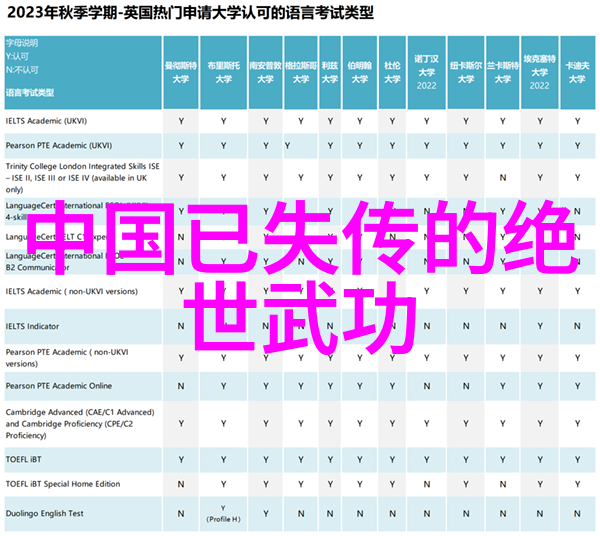Click the 'TOEFL iBT' row label
This screenshot has height=536, width=600.
(23, 459)
